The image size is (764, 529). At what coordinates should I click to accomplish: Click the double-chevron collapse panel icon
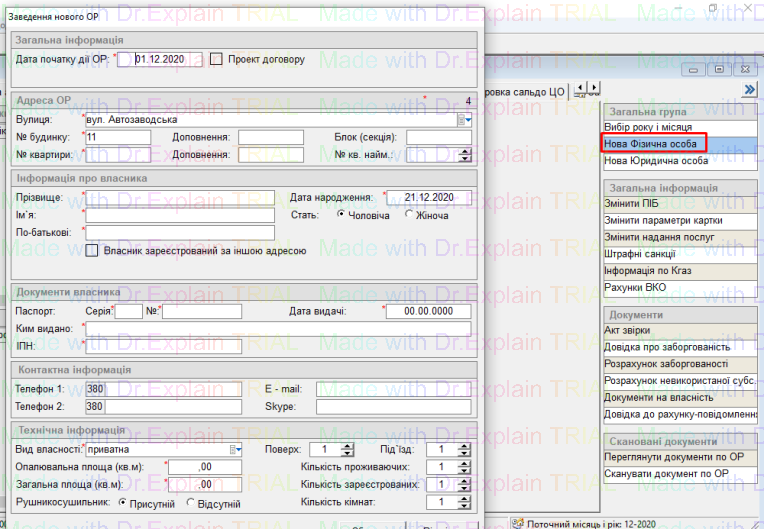click(x=748, y=90)
